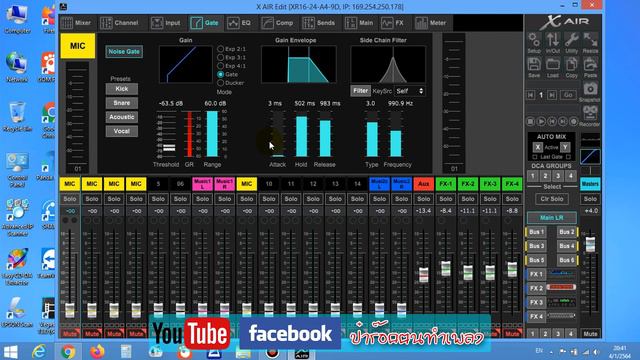Take a Snapshot with camera icon
Screen dimensions: 640x360
click(590, 92)
